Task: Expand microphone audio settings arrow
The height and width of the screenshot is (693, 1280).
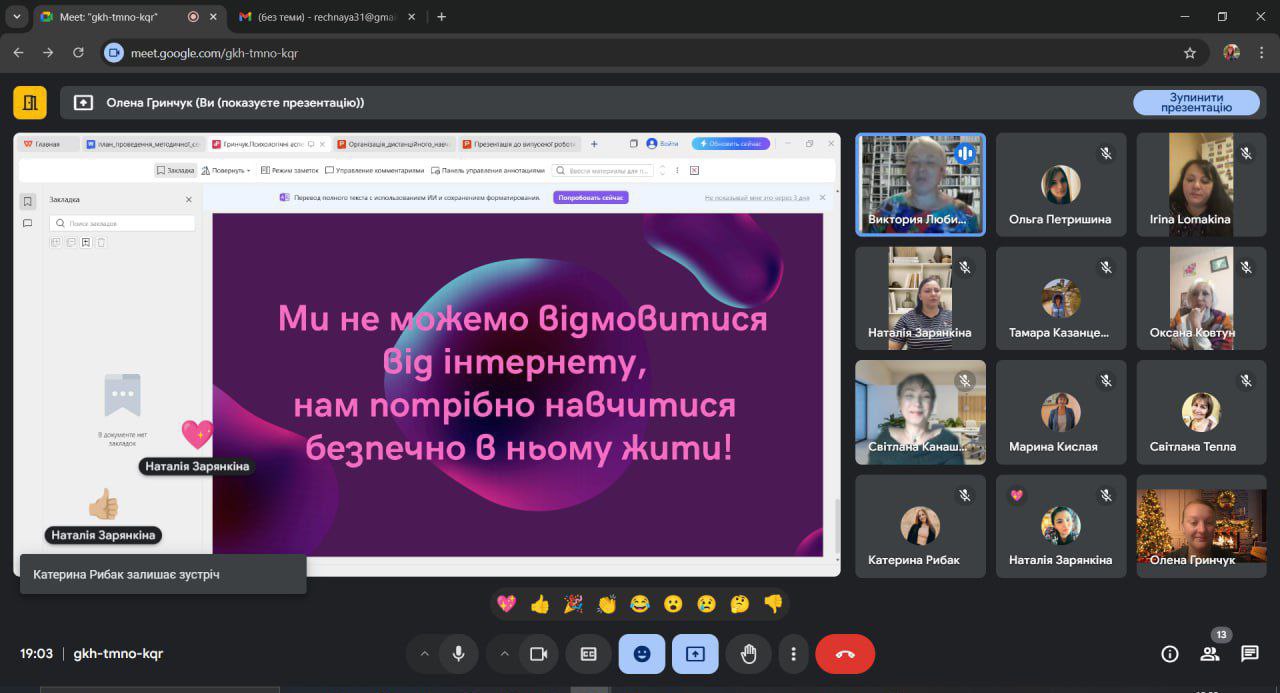Action: (x=424, y=654)
